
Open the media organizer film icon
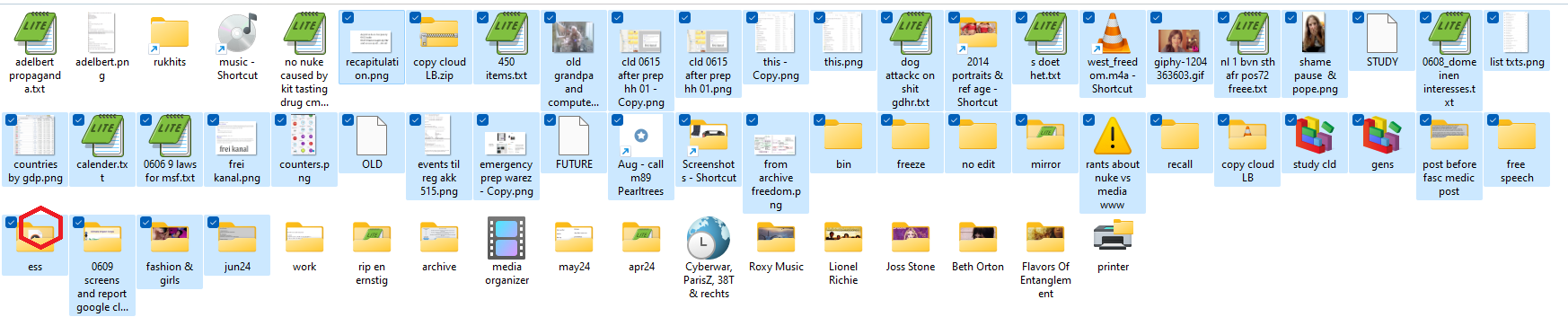point(507,238)
